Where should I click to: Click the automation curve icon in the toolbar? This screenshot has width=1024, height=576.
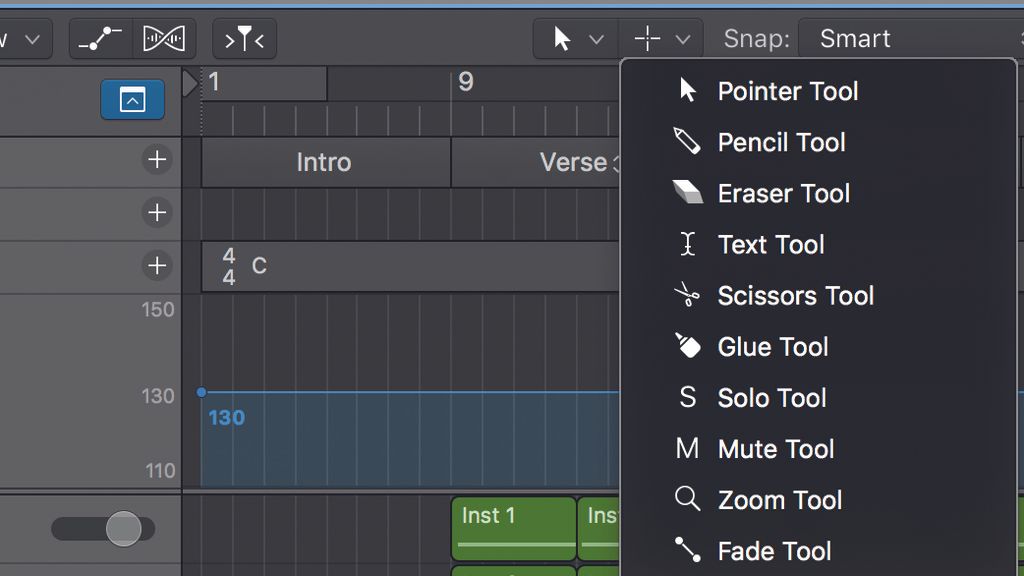pyautogui.click(x=99, y=39)
